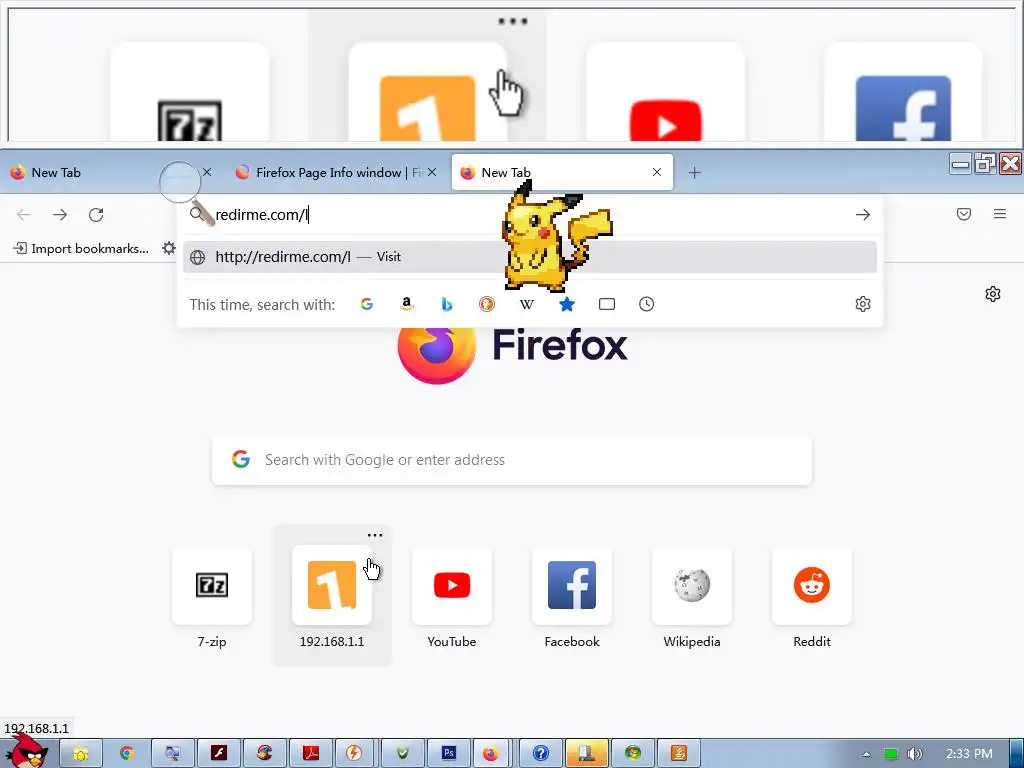Show hidden system tray icons arrow
Viewport: 1024px width, 768px height.
coord(867,754)
